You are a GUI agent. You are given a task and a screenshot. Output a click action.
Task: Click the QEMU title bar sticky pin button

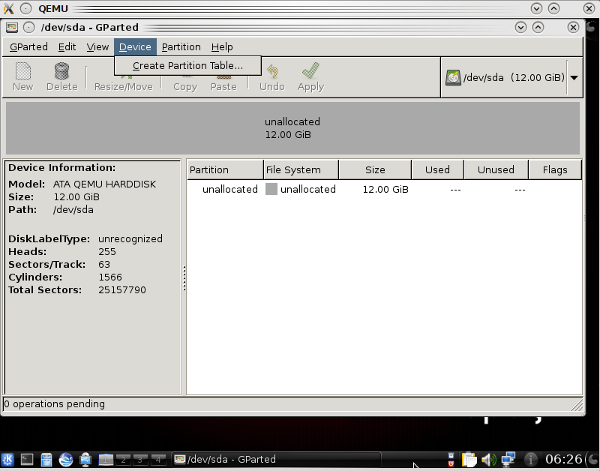coord(26,8)
